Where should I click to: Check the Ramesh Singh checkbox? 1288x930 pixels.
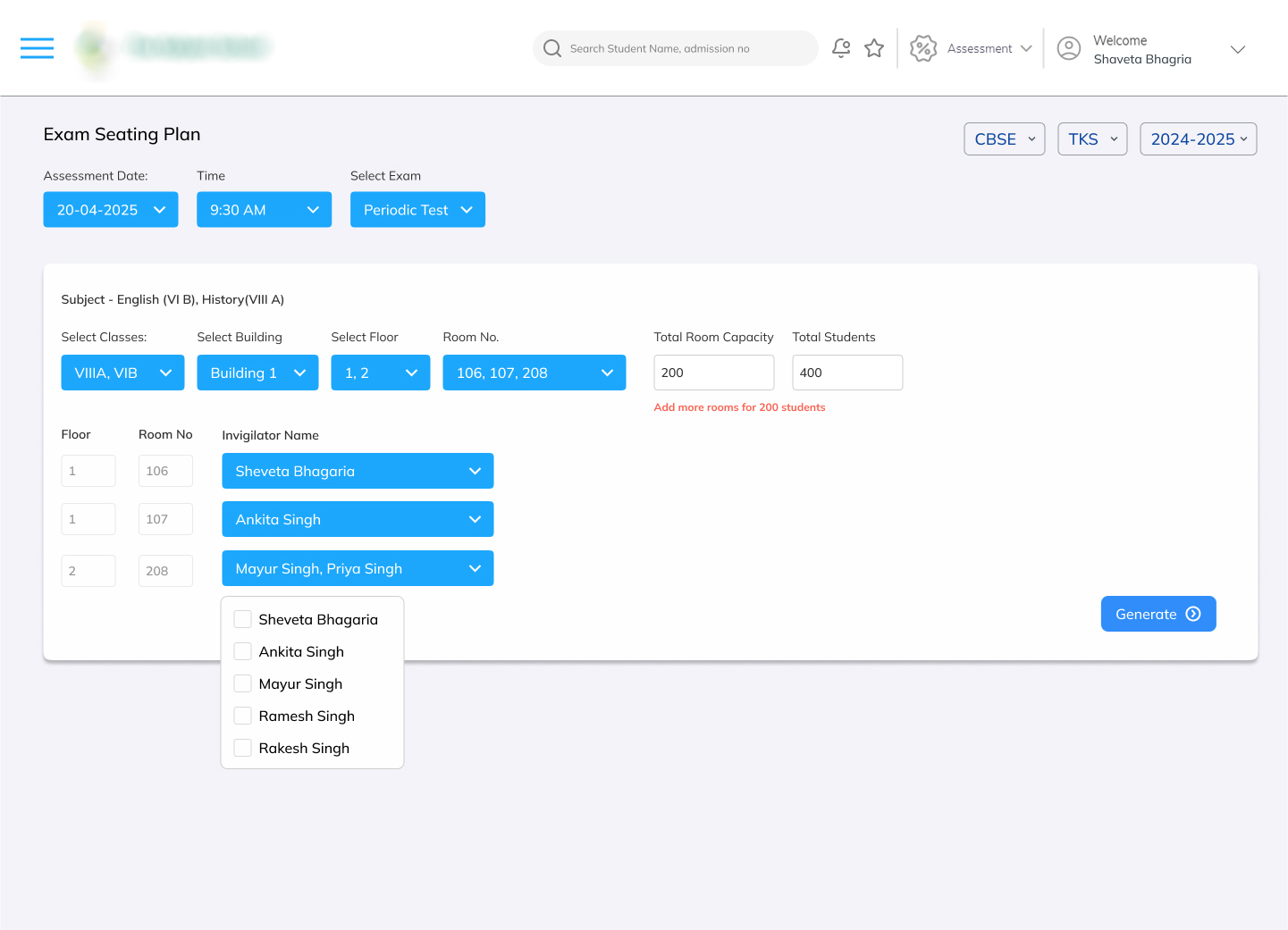(242, 716)
